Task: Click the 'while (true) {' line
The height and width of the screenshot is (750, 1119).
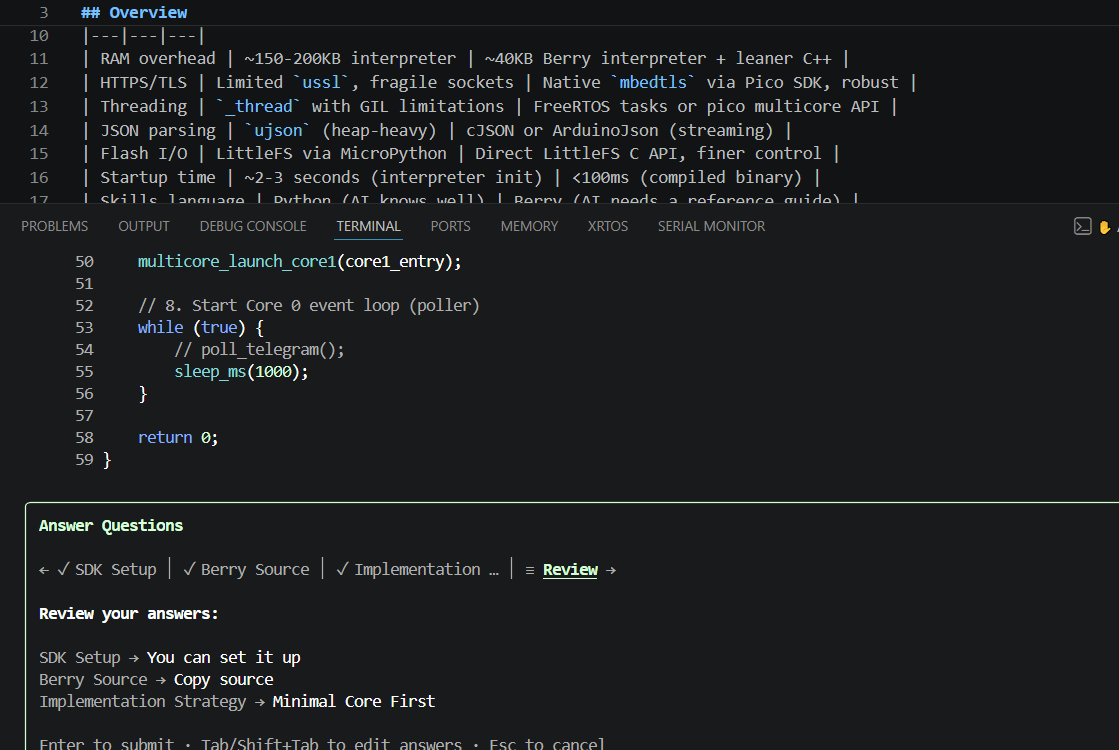Action: pos(201,328)
